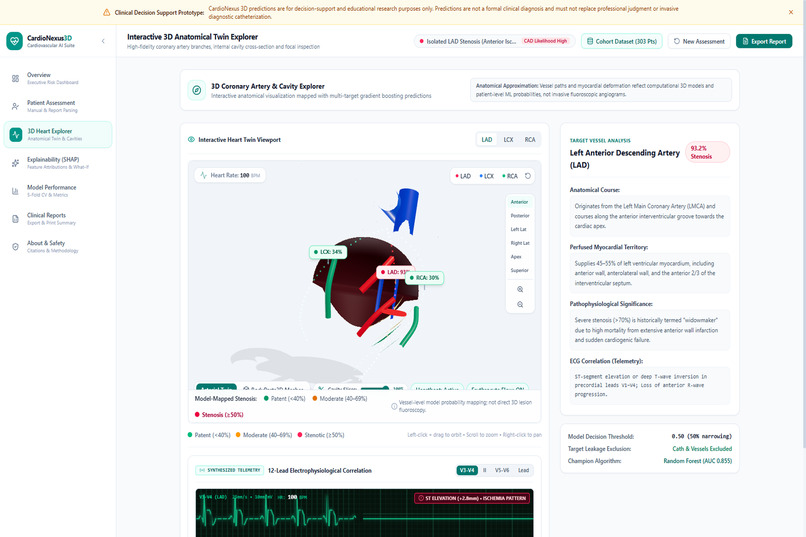Zoom in on the heart viewport

click(x=520, y=289)
